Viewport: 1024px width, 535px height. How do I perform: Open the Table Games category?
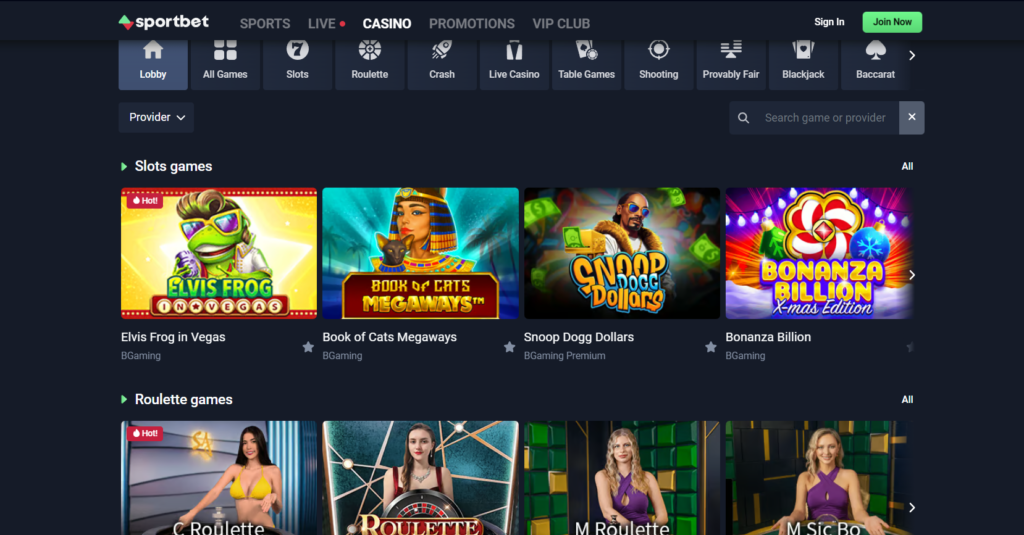[586, 64]
